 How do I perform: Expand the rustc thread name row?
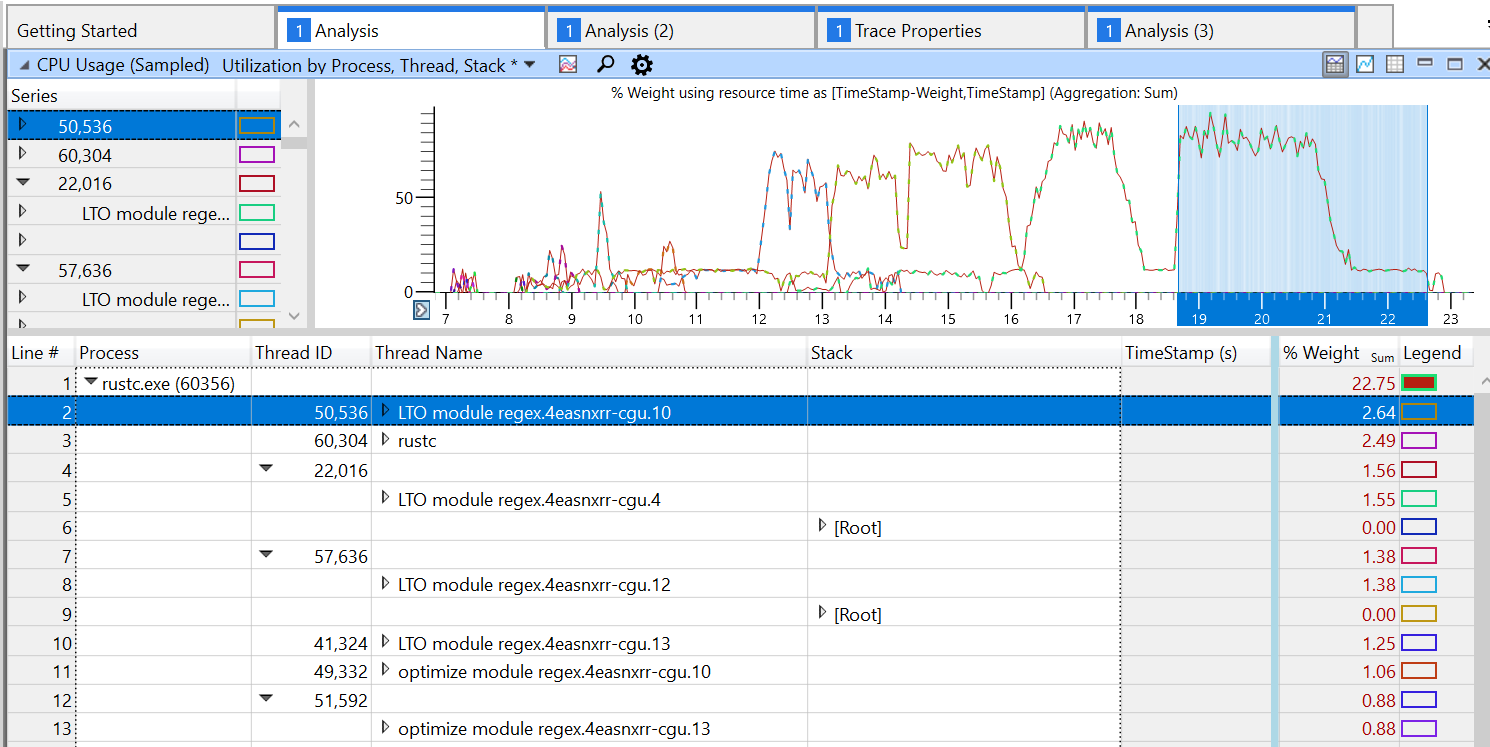tap(386, 440)
